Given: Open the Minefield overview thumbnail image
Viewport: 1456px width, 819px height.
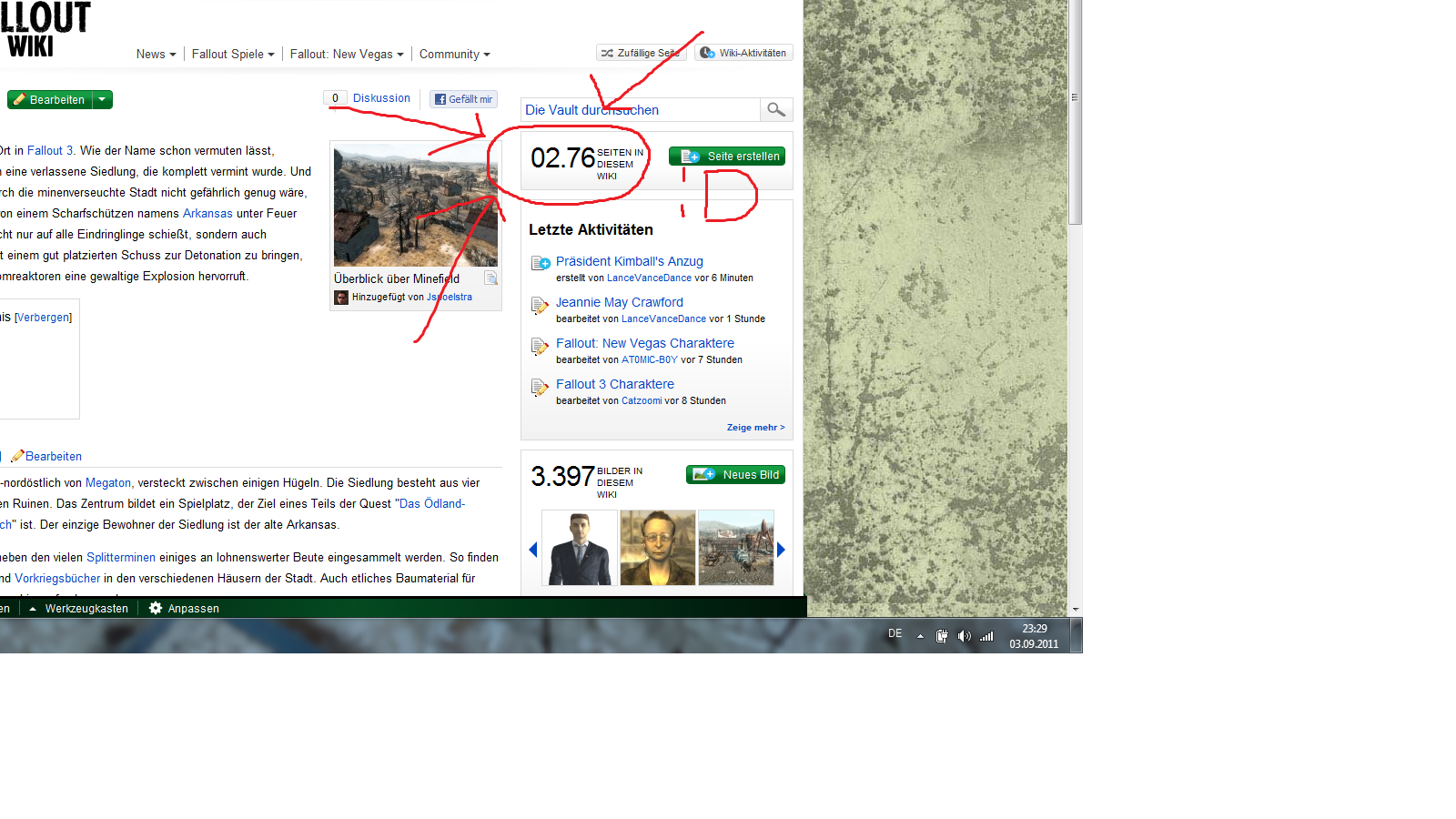Looking at the screenshot, I should click(x=415, y=206).
